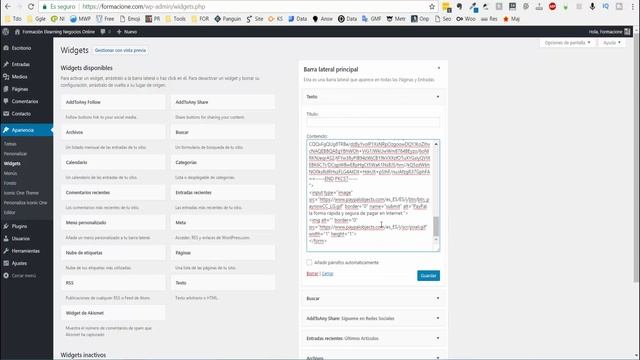Screen dimensions: 640x360
Task: Open the WordPress logo menu
Action: point(5,31)
